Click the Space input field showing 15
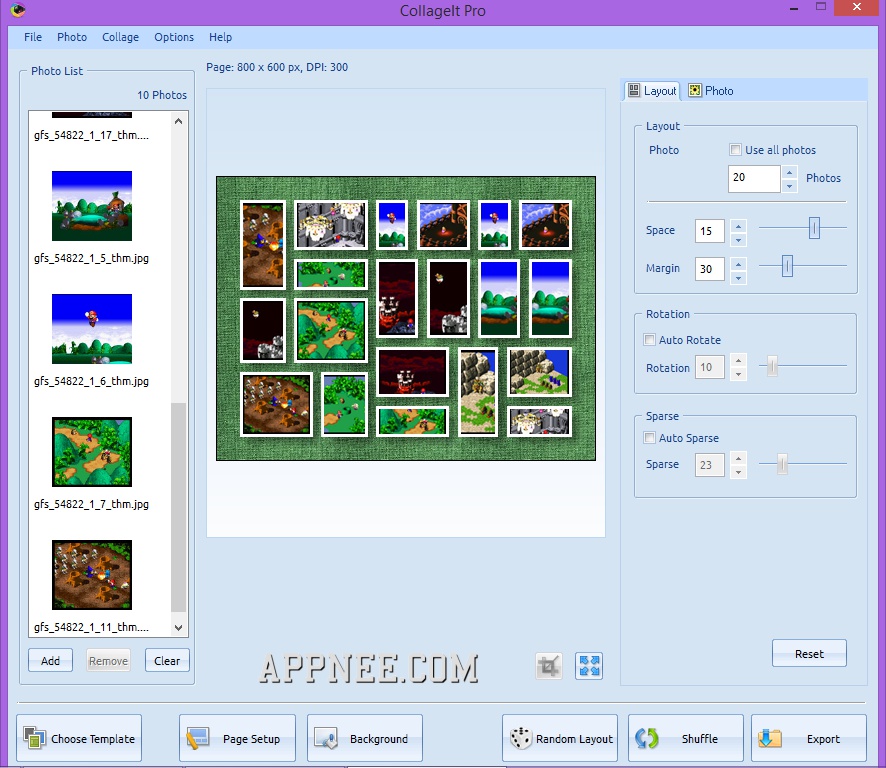886x768 pixels. [710, 231]
